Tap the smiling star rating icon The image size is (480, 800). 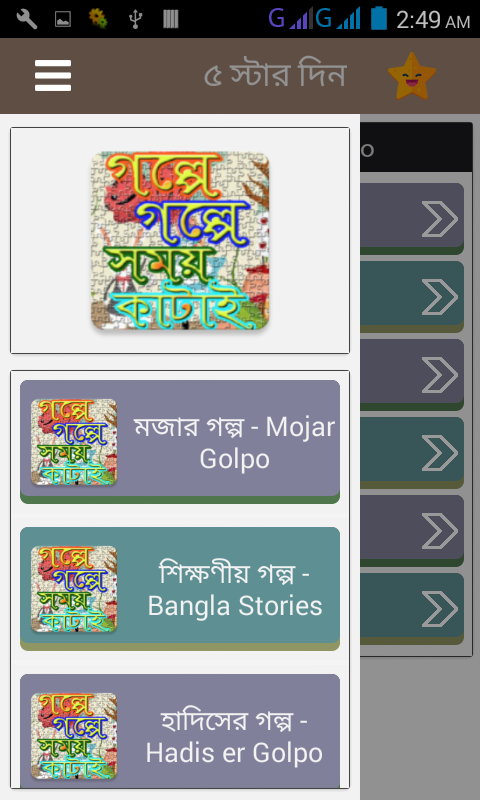pyautogui.click(x=412, y=76)
